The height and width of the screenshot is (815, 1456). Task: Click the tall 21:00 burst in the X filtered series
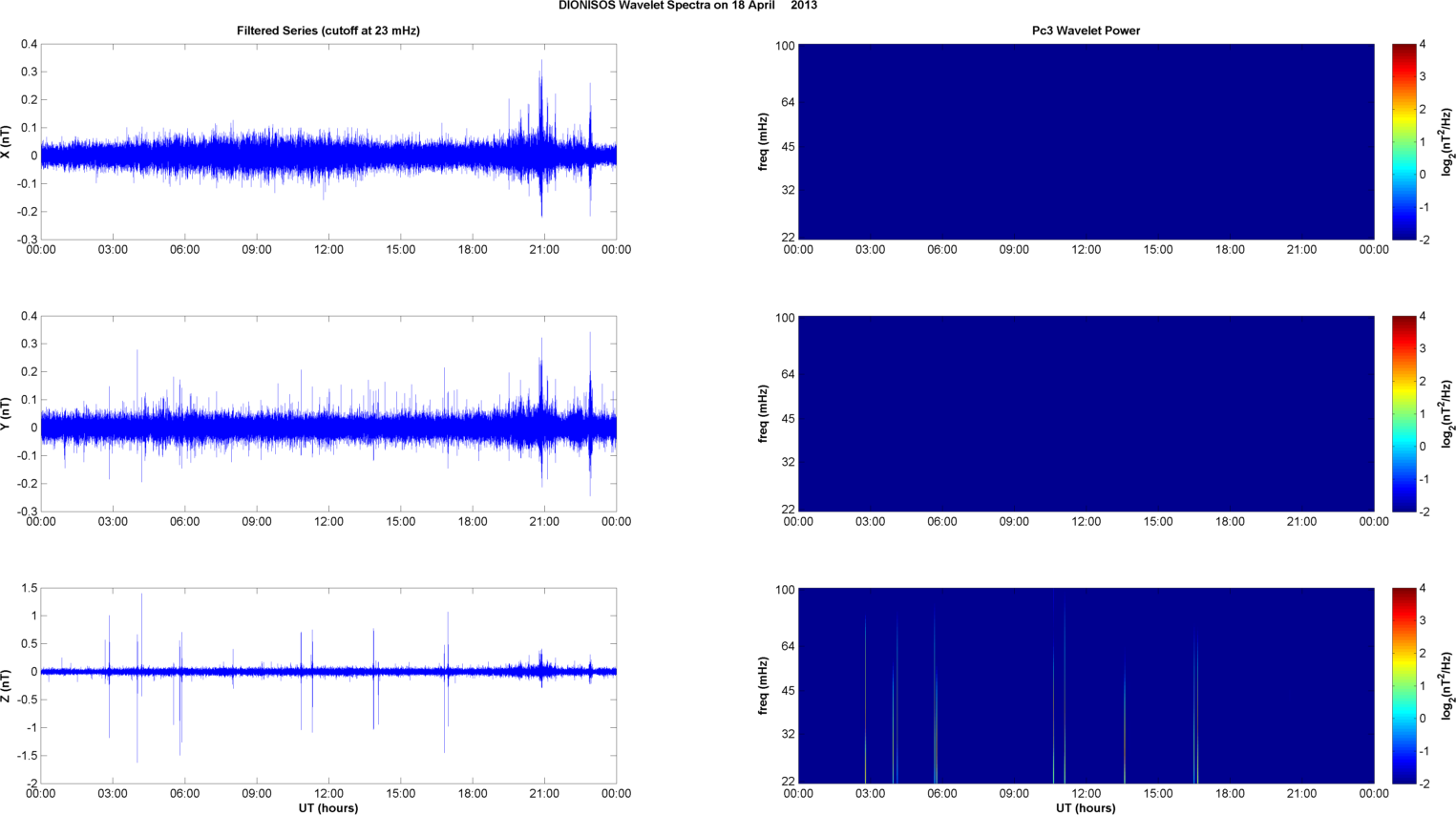(x=541, y=138)
